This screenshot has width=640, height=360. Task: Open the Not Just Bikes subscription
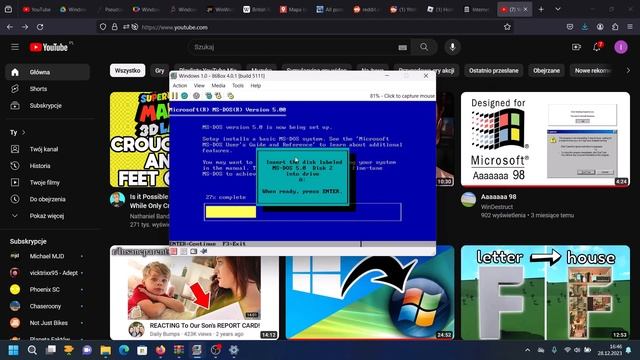coord(47,323)
